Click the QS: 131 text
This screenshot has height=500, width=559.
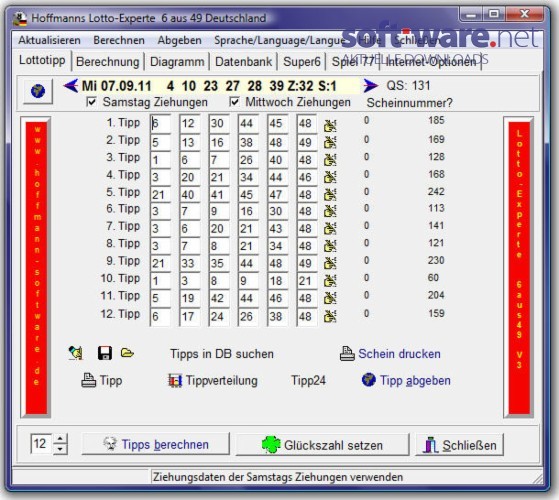point(409,86)
